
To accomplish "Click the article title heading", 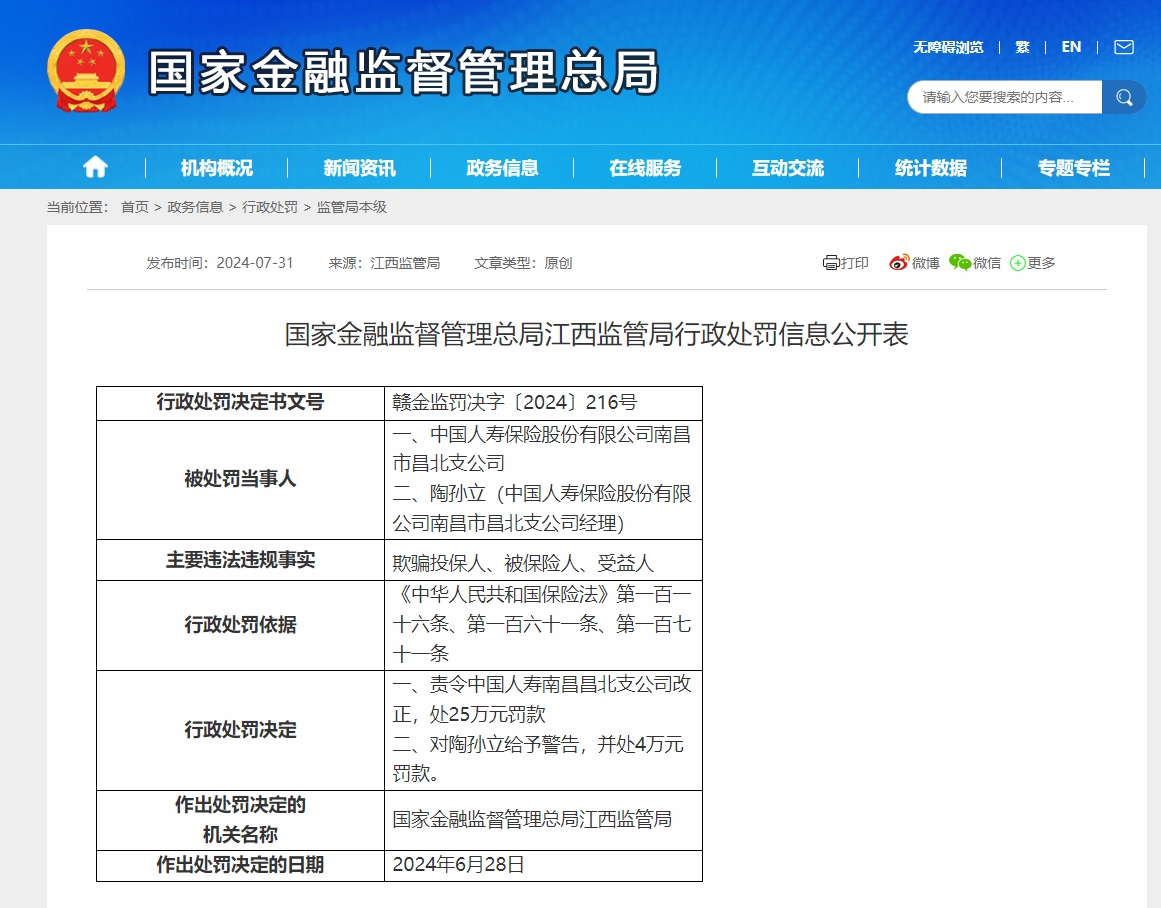I will click(x=597, y=334).
